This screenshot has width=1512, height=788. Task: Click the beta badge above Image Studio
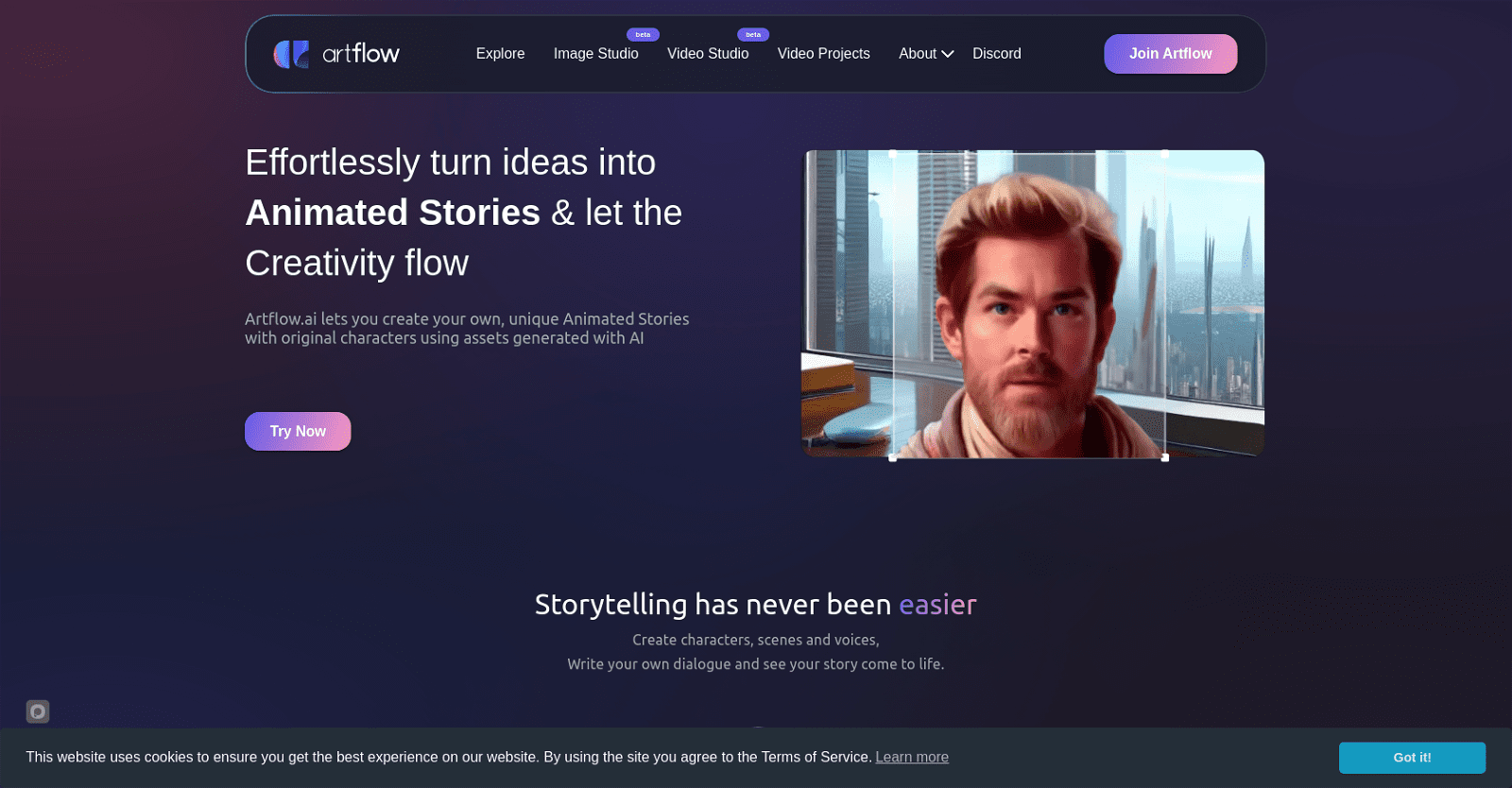tap(643, 35)
